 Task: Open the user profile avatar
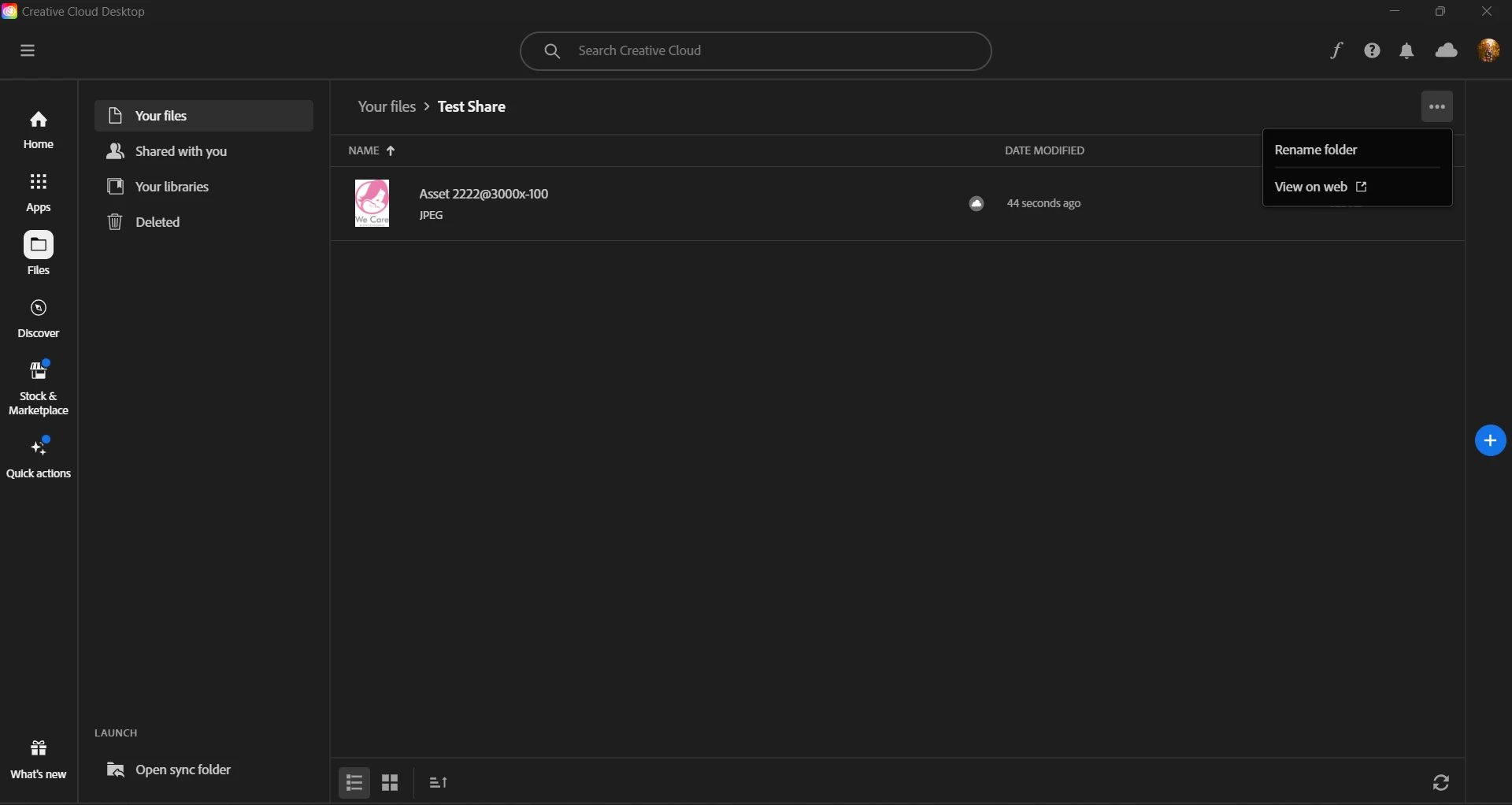coord(1489,51)
